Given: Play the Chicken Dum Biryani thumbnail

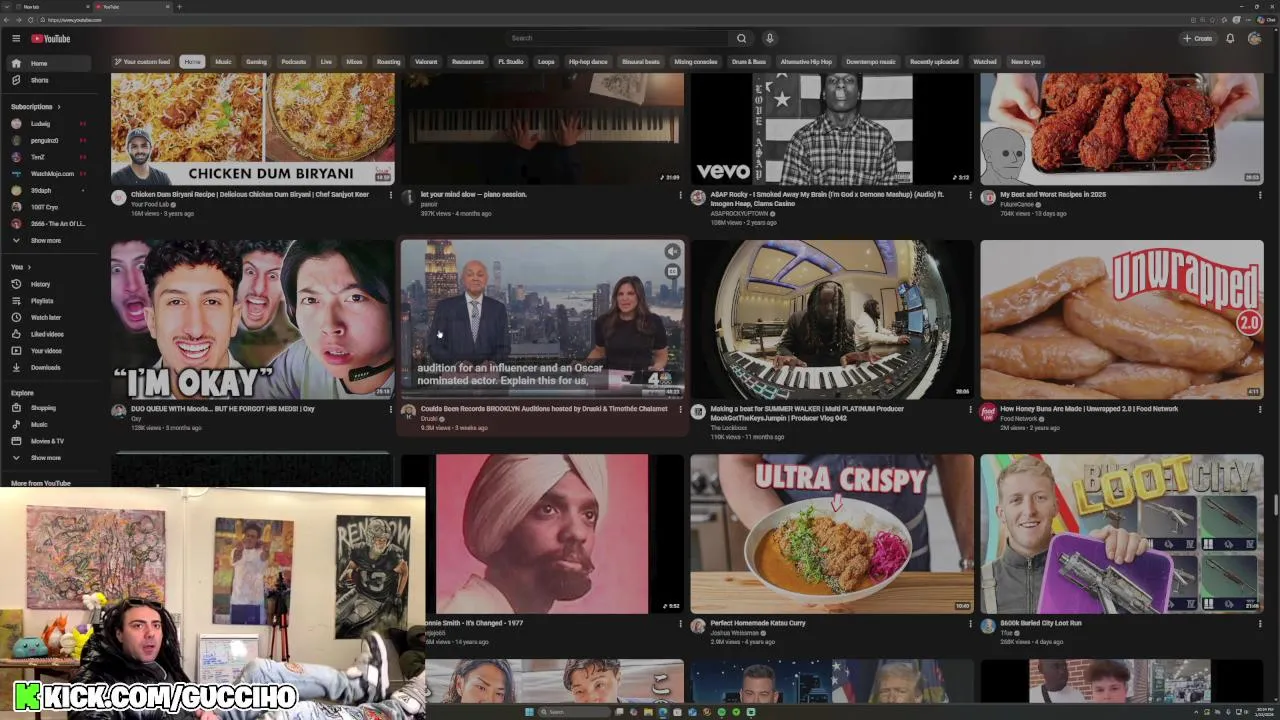Looking at the screenshot, I should click(x=252, y=129).
